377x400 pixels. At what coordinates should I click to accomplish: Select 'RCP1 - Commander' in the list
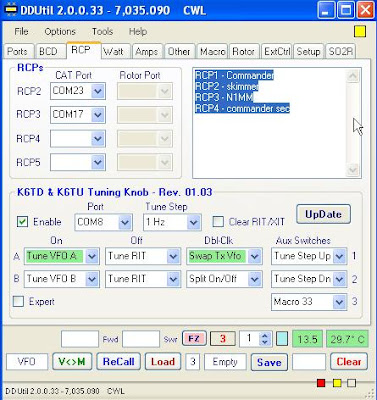pos(234,75)
